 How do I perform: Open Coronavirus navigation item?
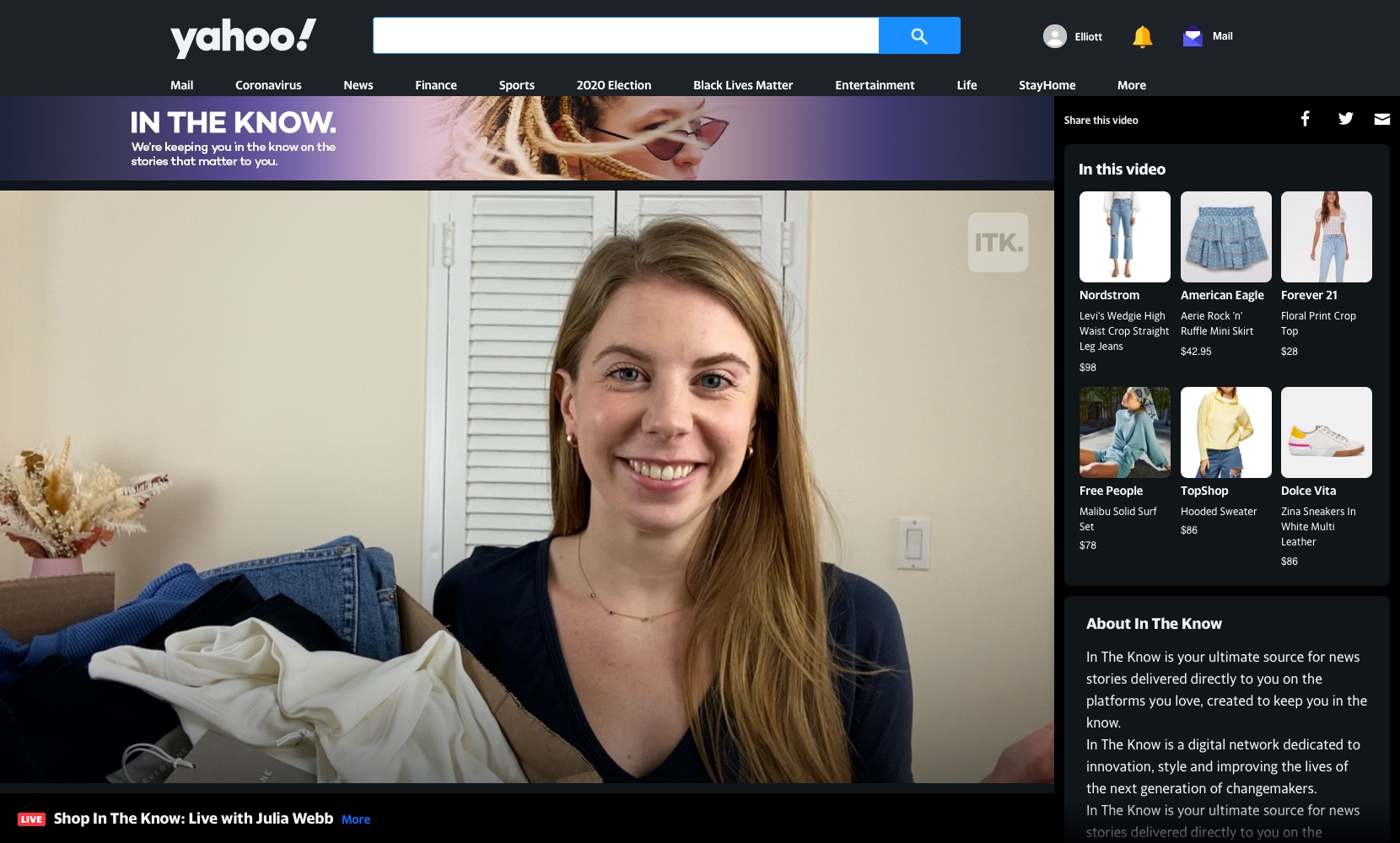pos(268,85)
